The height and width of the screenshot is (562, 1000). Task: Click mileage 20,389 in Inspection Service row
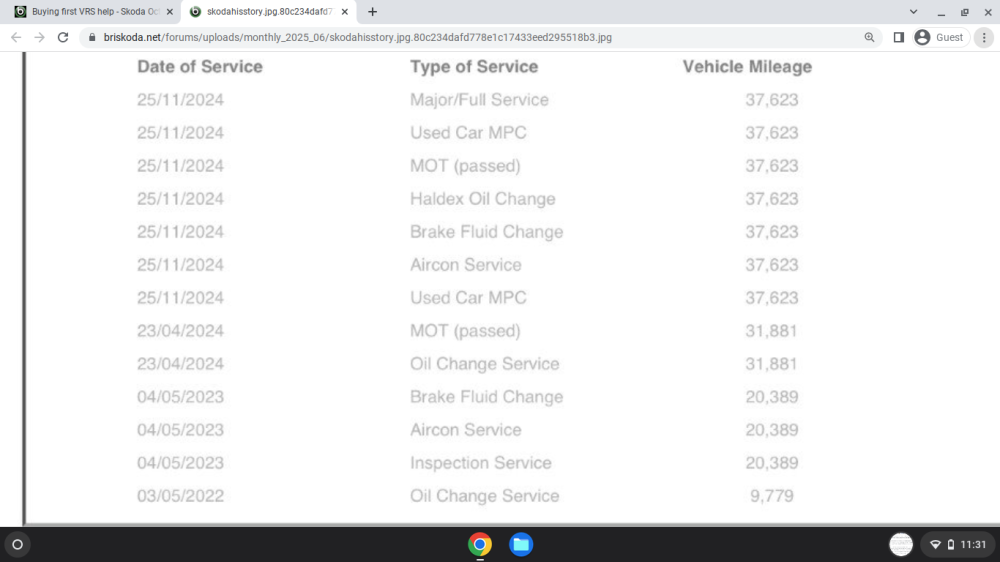tap(772, 462)
